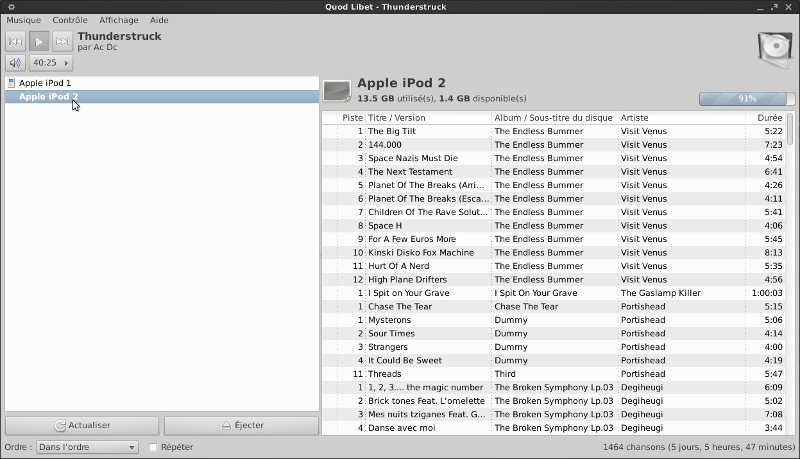The width and height of the screenshot is (800, 459).
Task: Click the previous track button
Action: click(15, 41)
